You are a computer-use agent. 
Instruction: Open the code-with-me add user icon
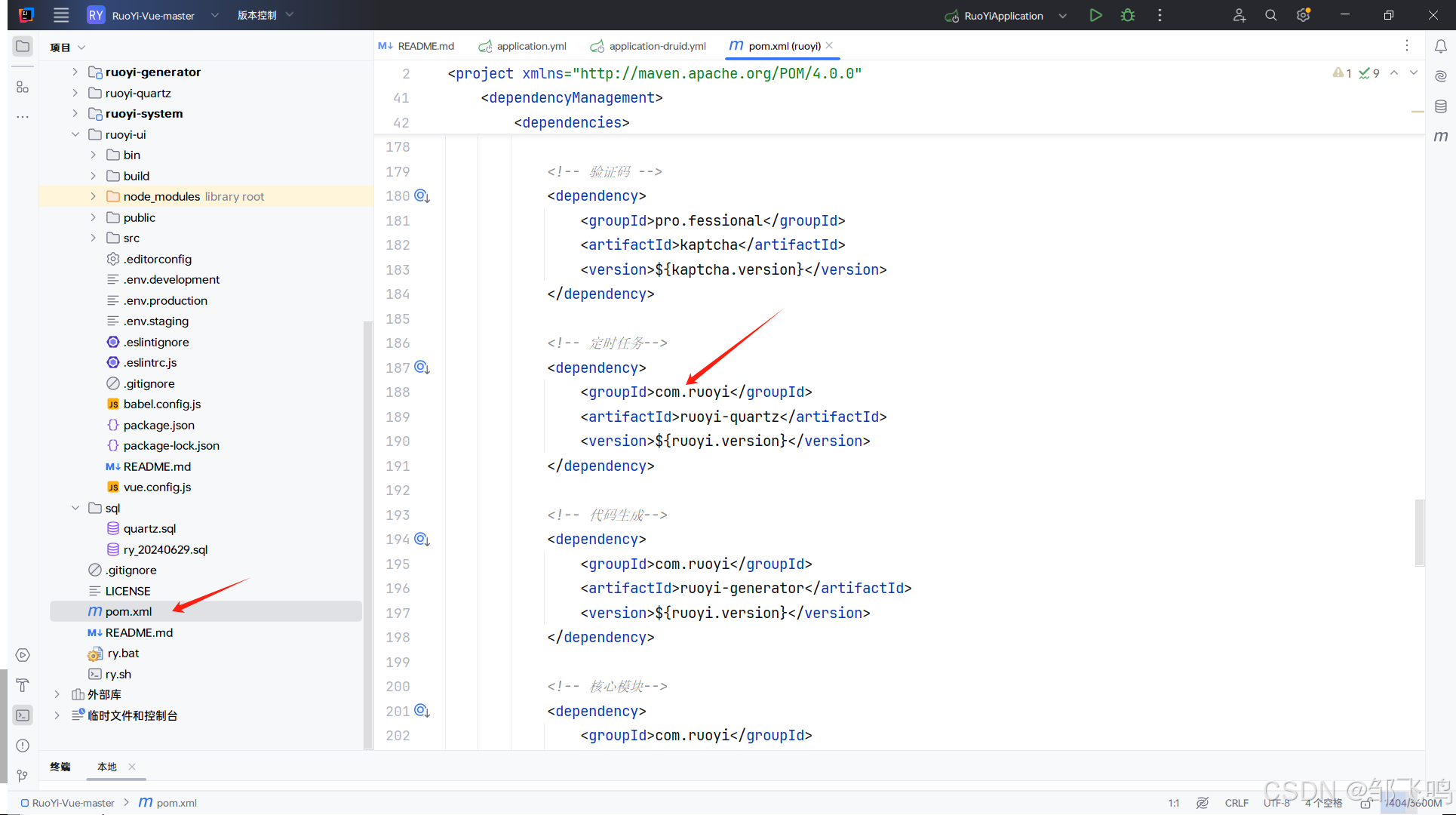tap(1239, 15)
